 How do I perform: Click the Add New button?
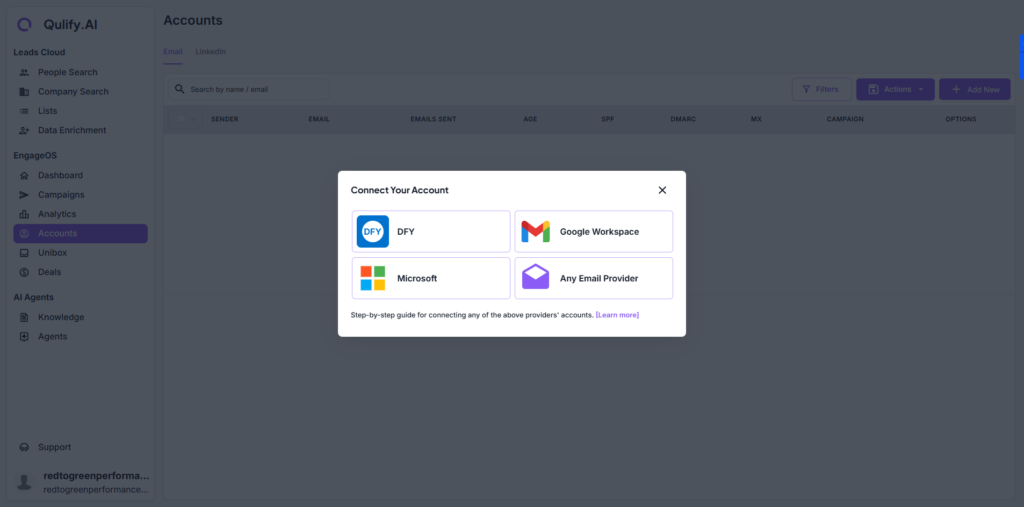point(975,90)
